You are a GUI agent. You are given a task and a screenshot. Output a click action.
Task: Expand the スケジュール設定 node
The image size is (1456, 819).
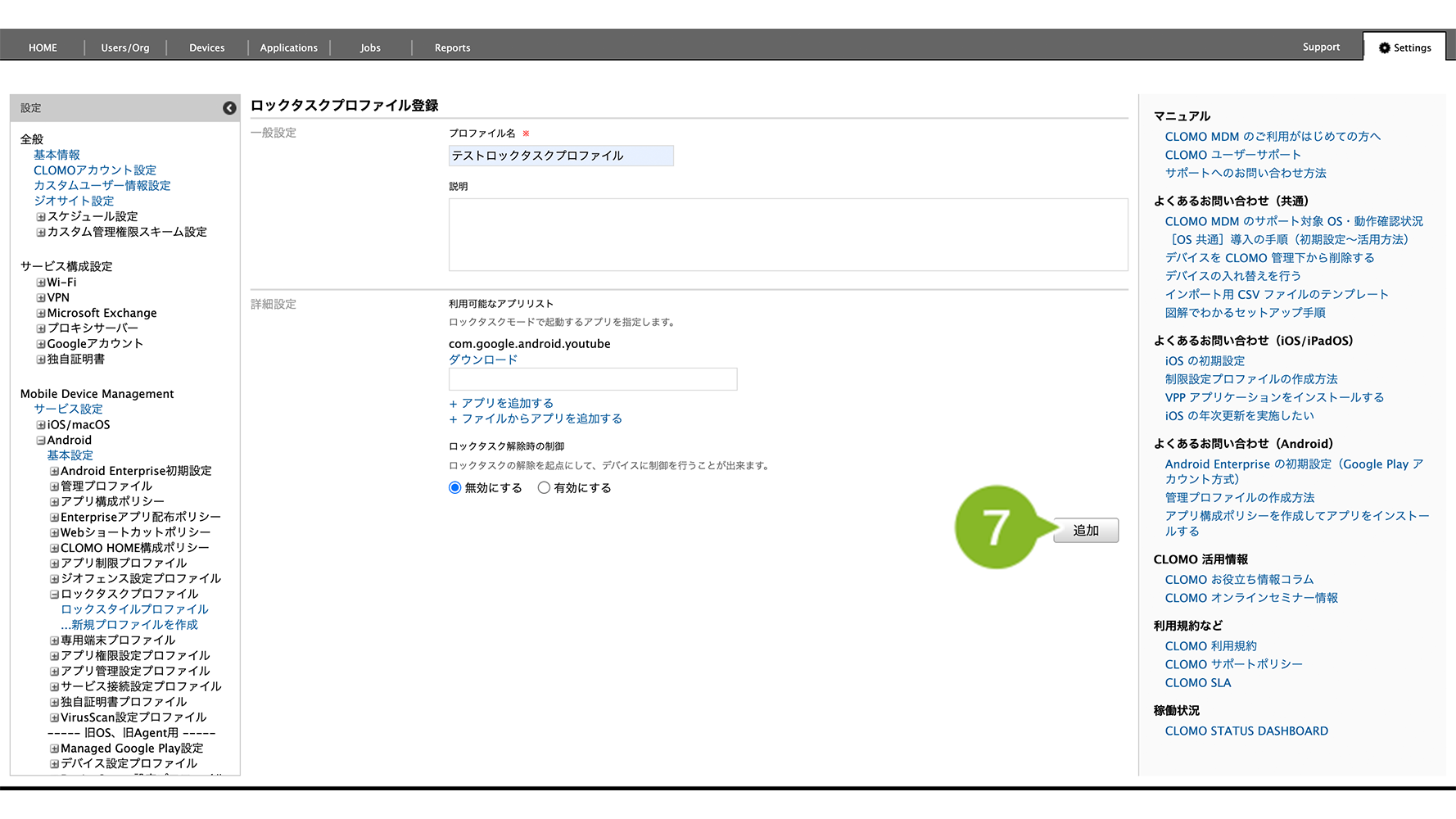pyautogui.click(x=41, y=217)
